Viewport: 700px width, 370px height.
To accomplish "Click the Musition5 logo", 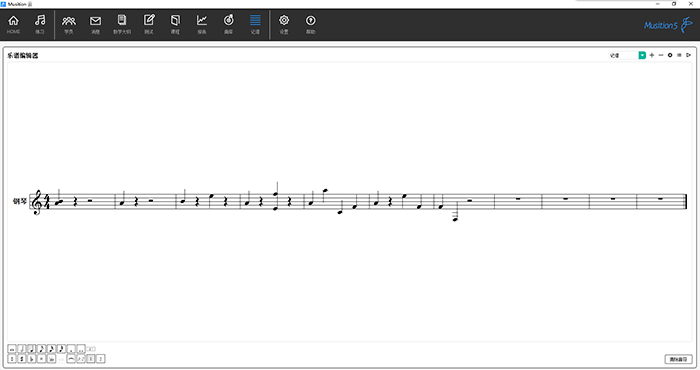I will pos(668,25).
